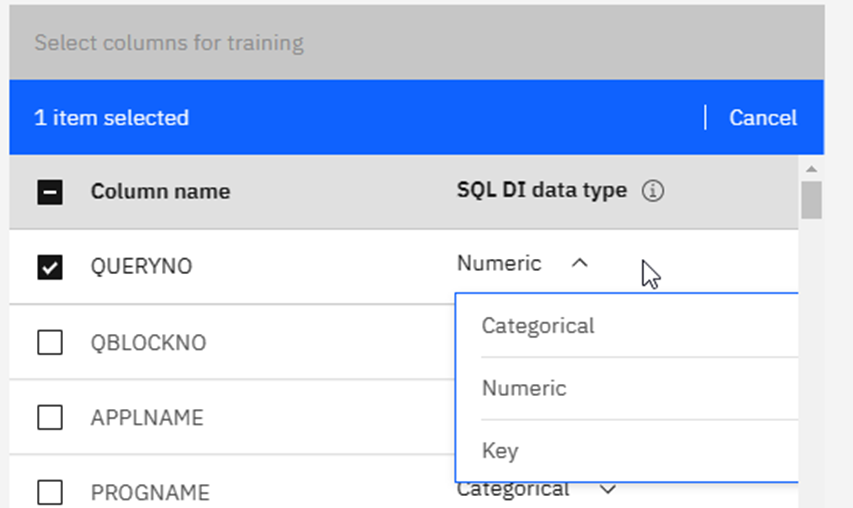The image size is (853, 508).
Task: Enable the APPLNAME column checkbox
Action: point(50,417)
